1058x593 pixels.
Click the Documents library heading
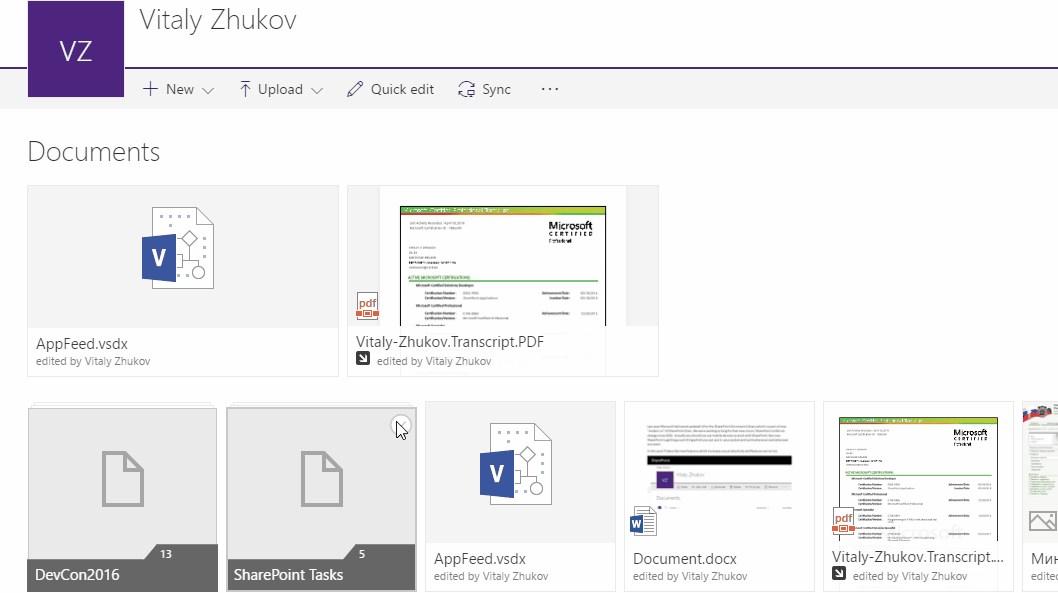coord(94,152)
